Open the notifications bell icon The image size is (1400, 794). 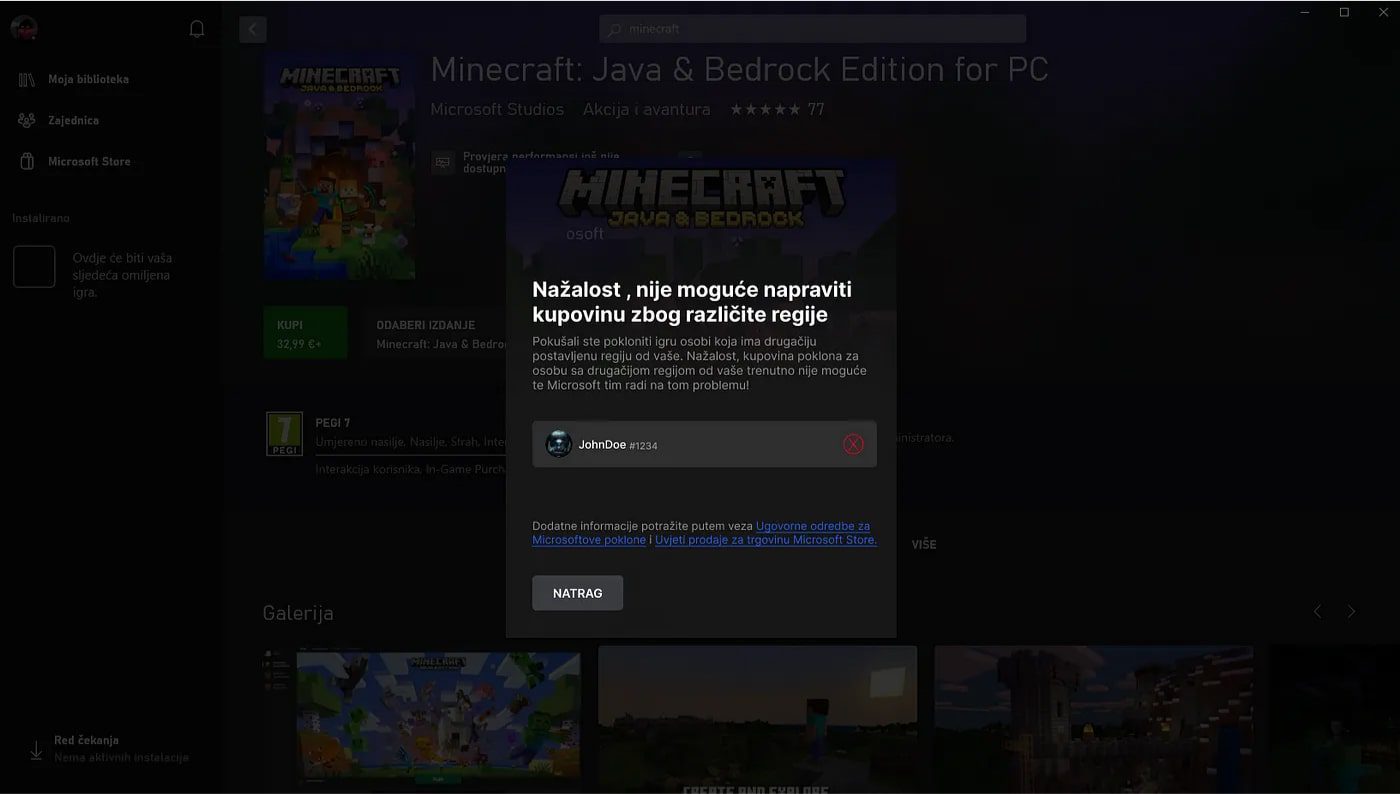(197, 29)
